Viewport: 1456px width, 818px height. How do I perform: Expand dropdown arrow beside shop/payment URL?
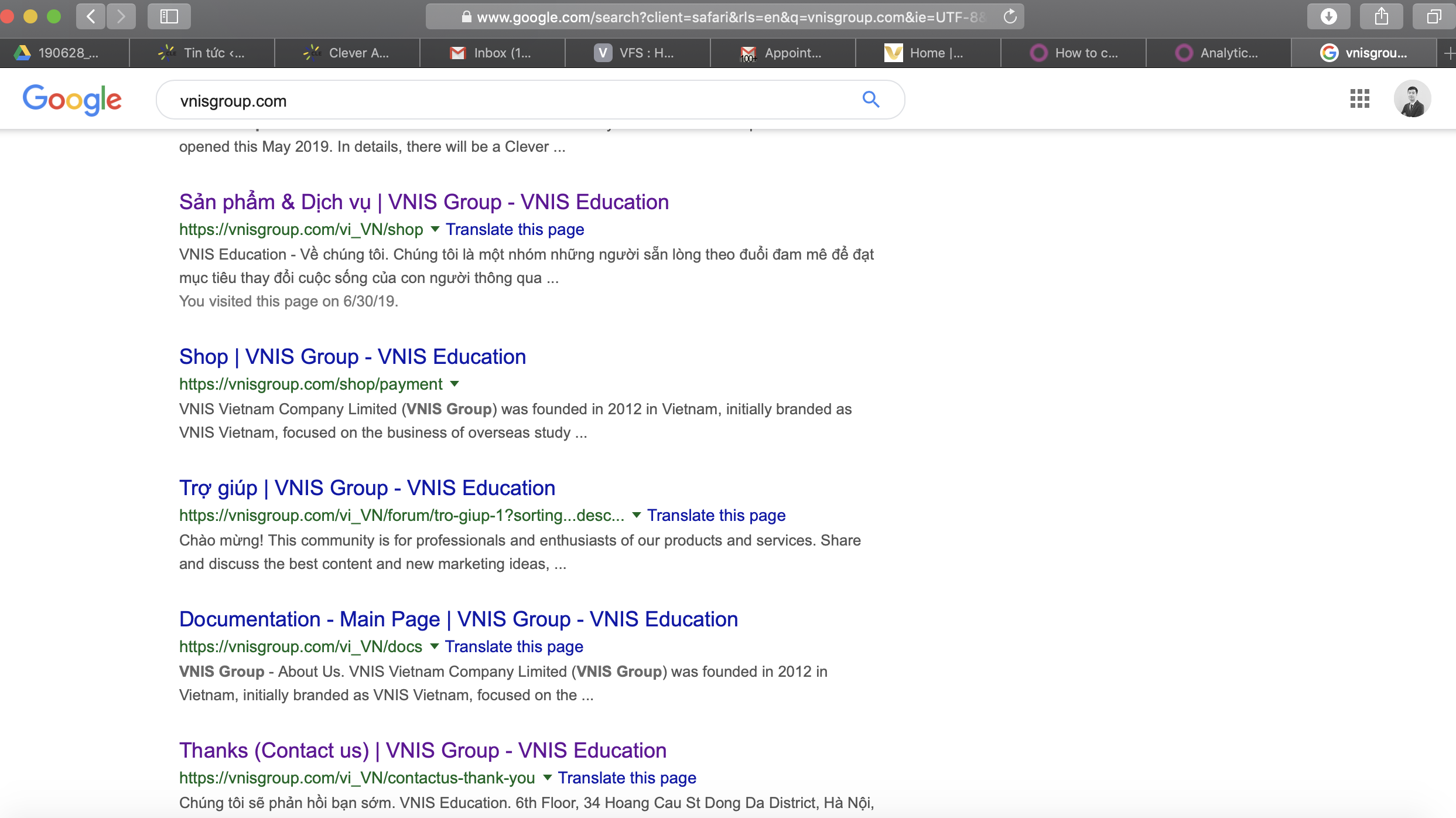point(454,384)
